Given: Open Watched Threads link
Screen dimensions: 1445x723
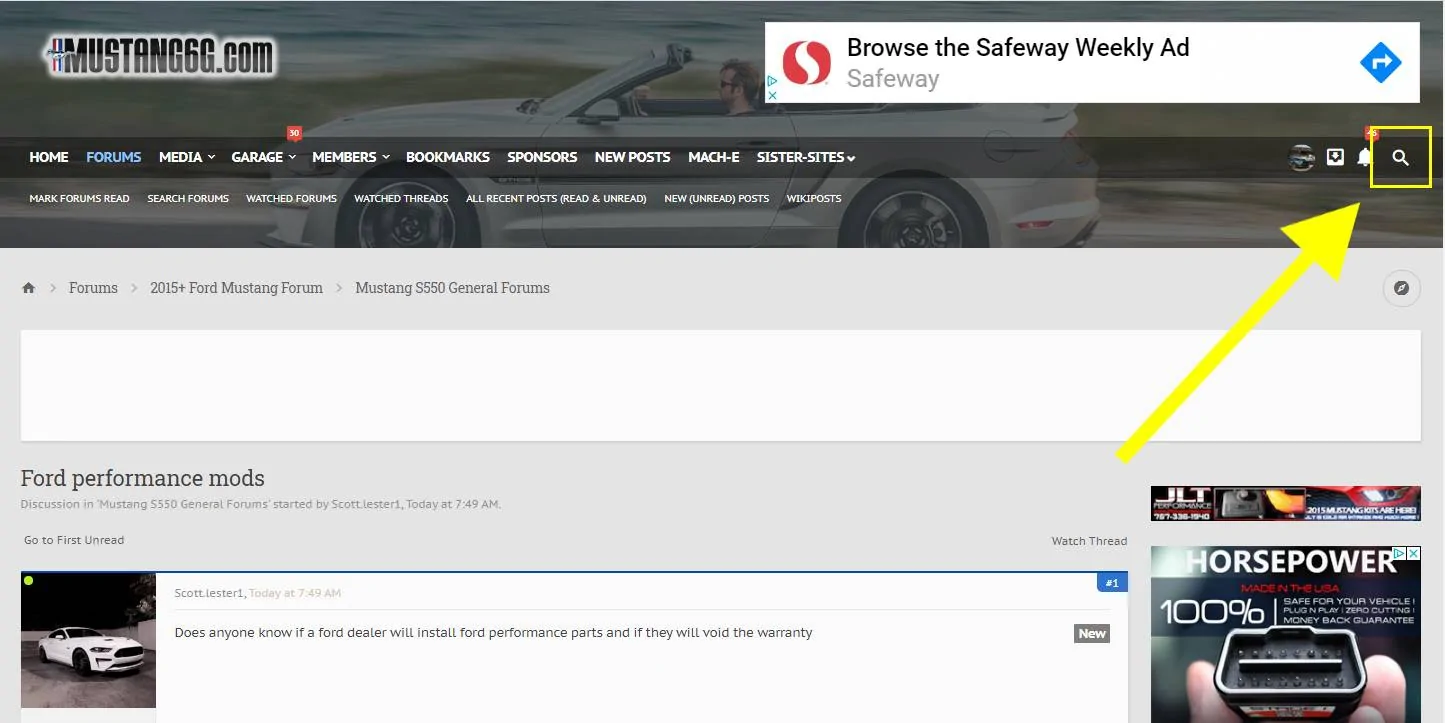Looking at the screenshot, I should click(x=401, y=198).
